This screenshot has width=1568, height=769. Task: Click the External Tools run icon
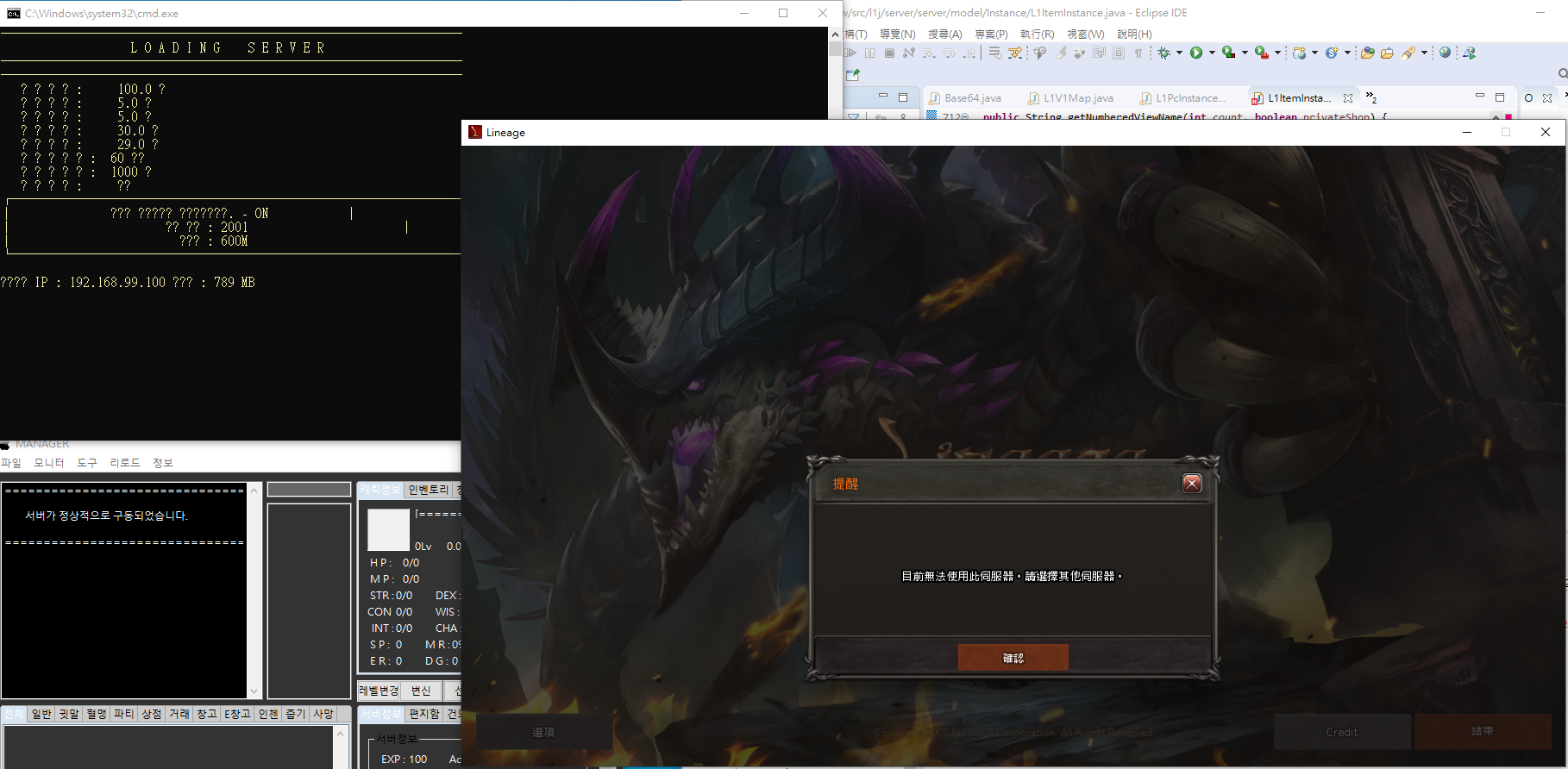point(1261,53)
